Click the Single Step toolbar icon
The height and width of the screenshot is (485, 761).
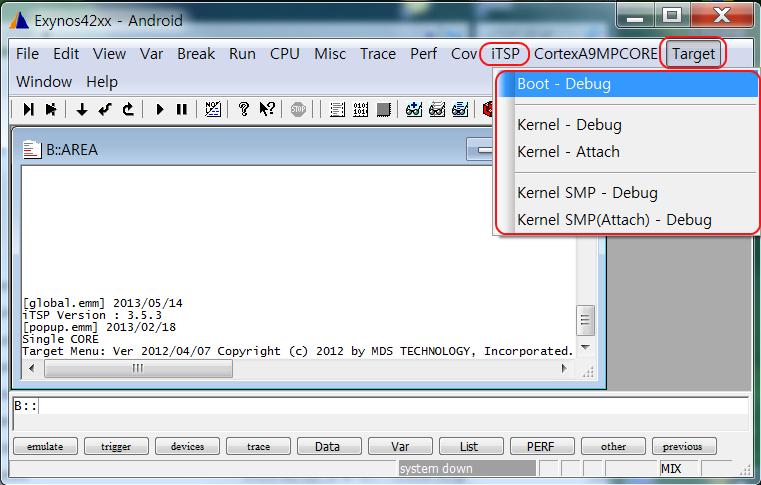[28, 110]
